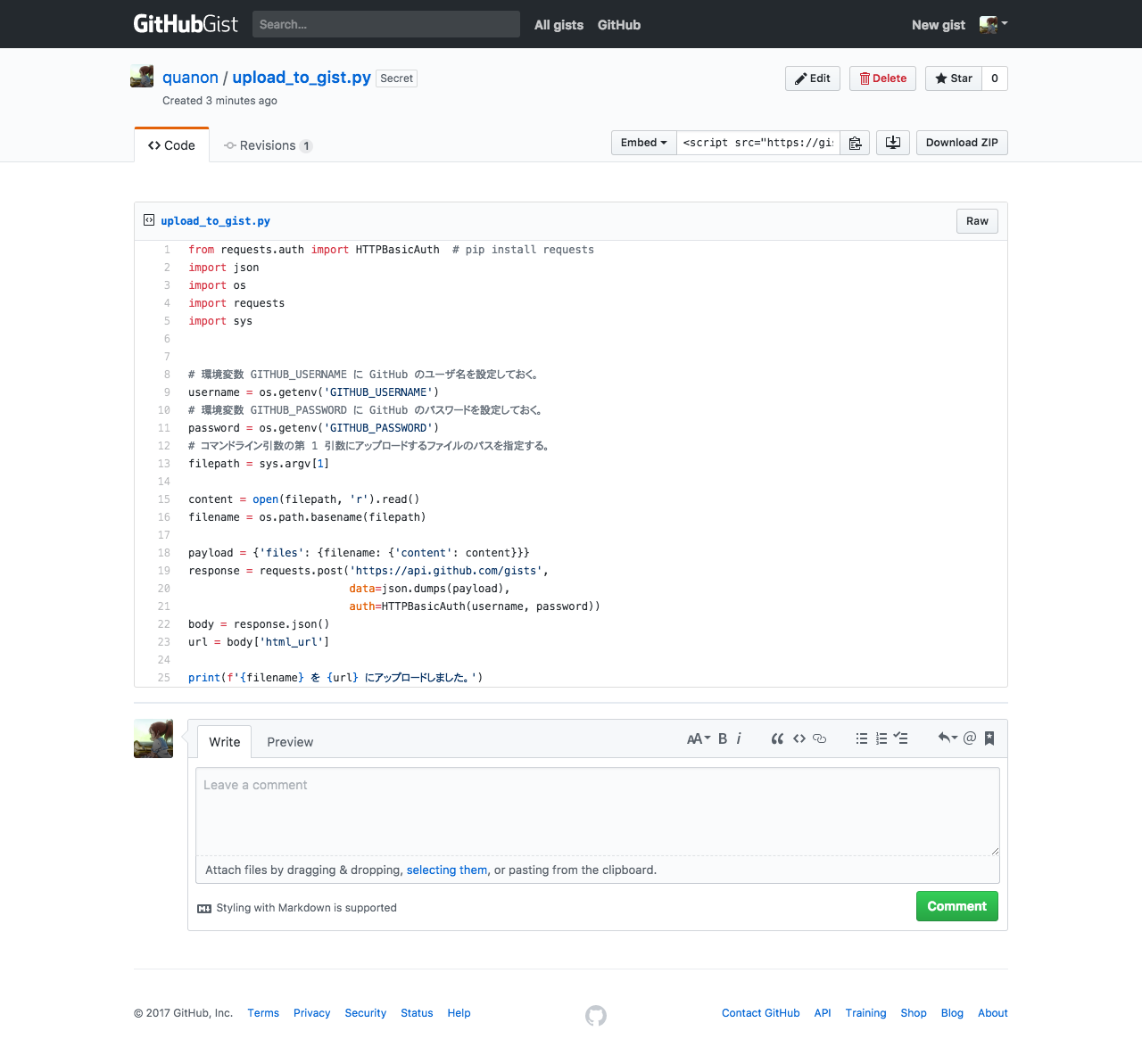Insert a code snippet in the comment
The image size is (1142, 1064).
(x=799, y=738)
